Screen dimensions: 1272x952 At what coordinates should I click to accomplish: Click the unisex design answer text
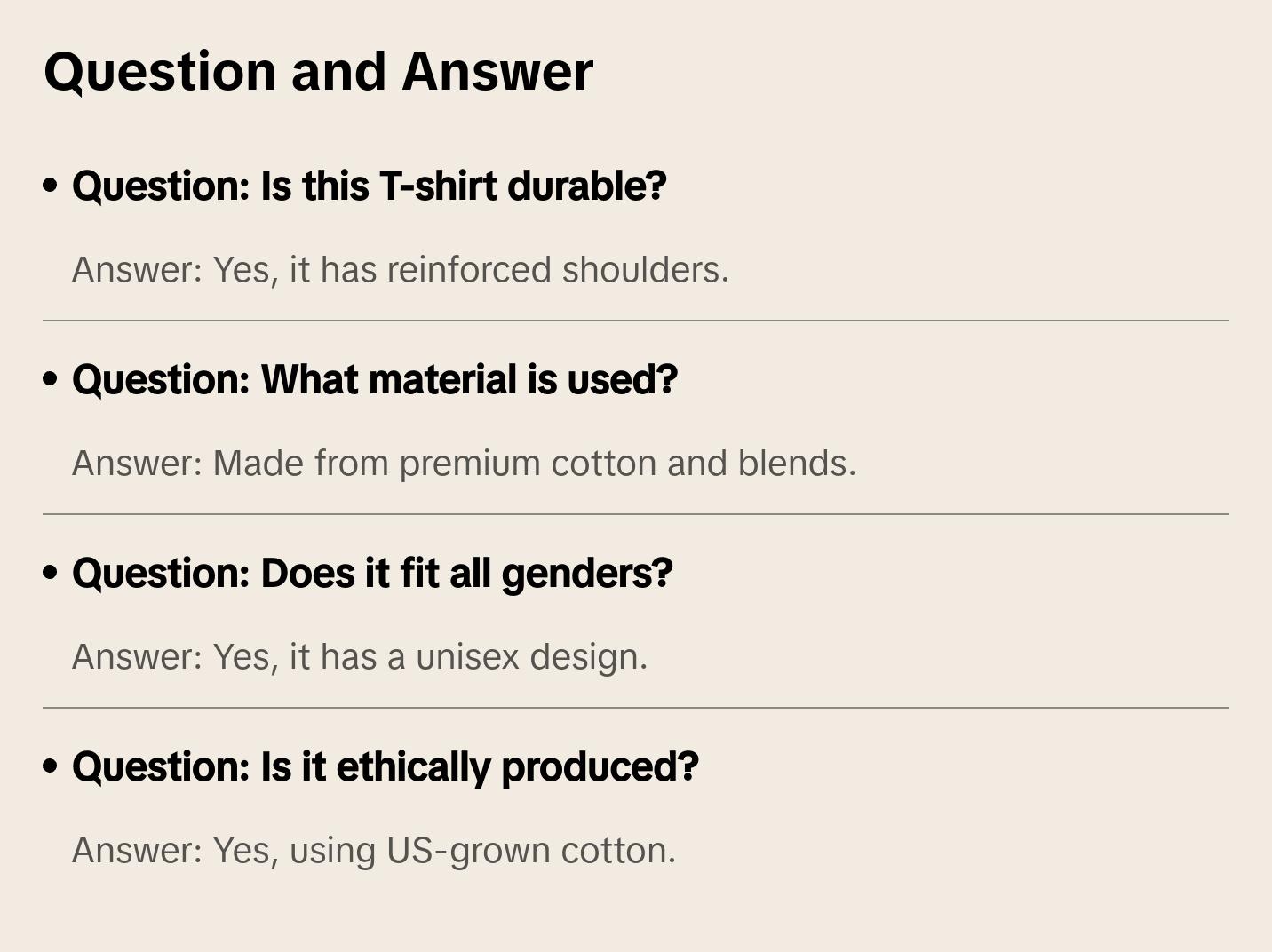click(359, 657)
